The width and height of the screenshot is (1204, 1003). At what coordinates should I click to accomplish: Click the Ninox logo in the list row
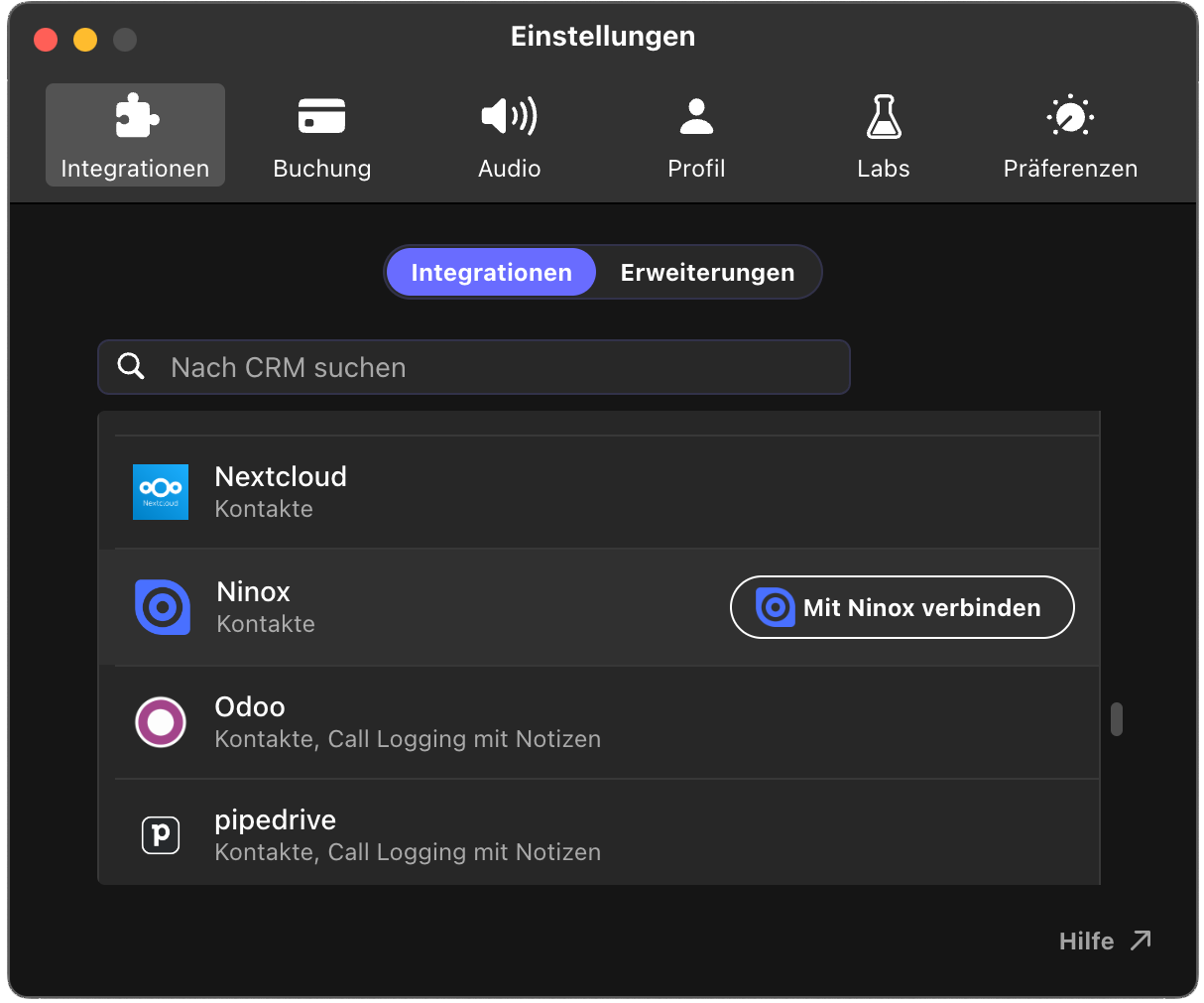[162, 607]
